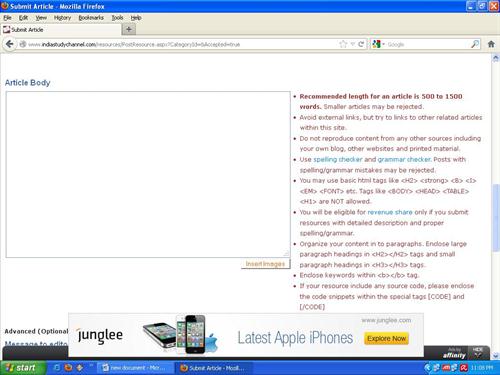The height and width of the screenshot is (375, 500).
Task: Open the www.junglee.com ad link
Action: tap(386, 320)
